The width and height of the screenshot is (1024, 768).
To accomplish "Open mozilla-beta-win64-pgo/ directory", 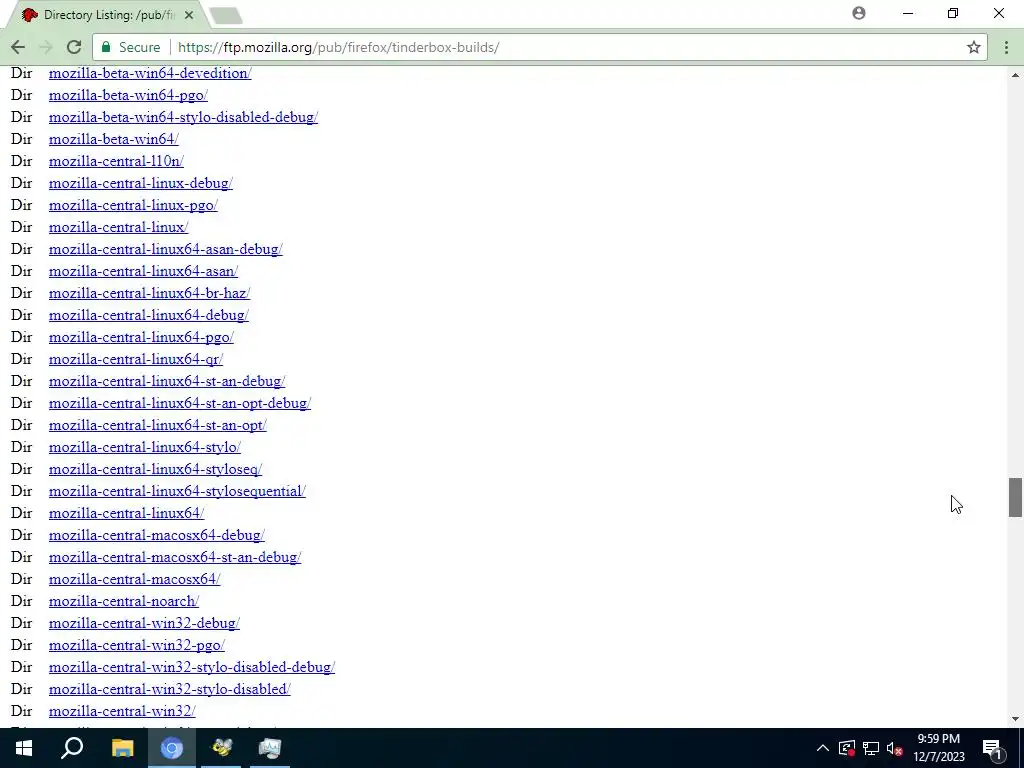I will pyautogui.click(x=128, y=95).
